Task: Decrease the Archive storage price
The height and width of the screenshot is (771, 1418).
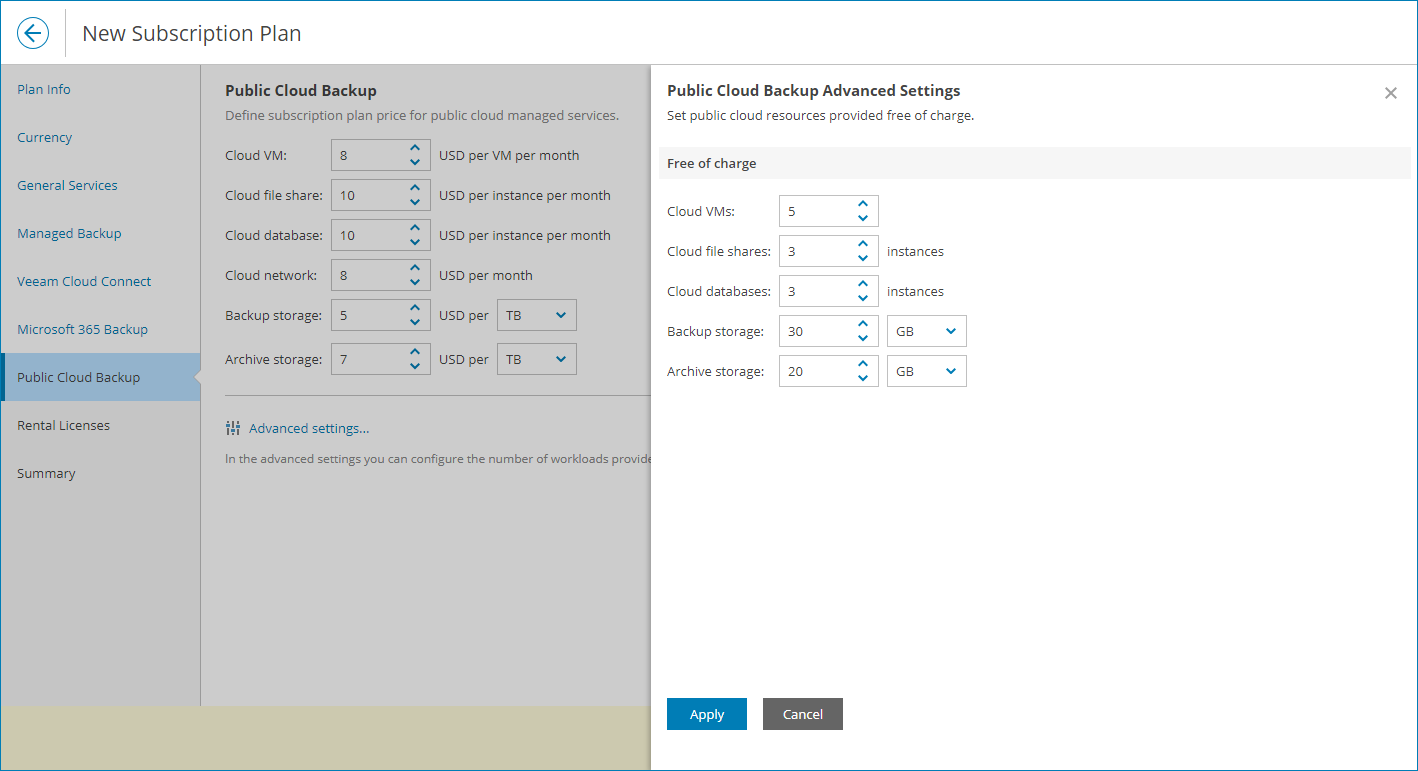Action: [415, 365]
